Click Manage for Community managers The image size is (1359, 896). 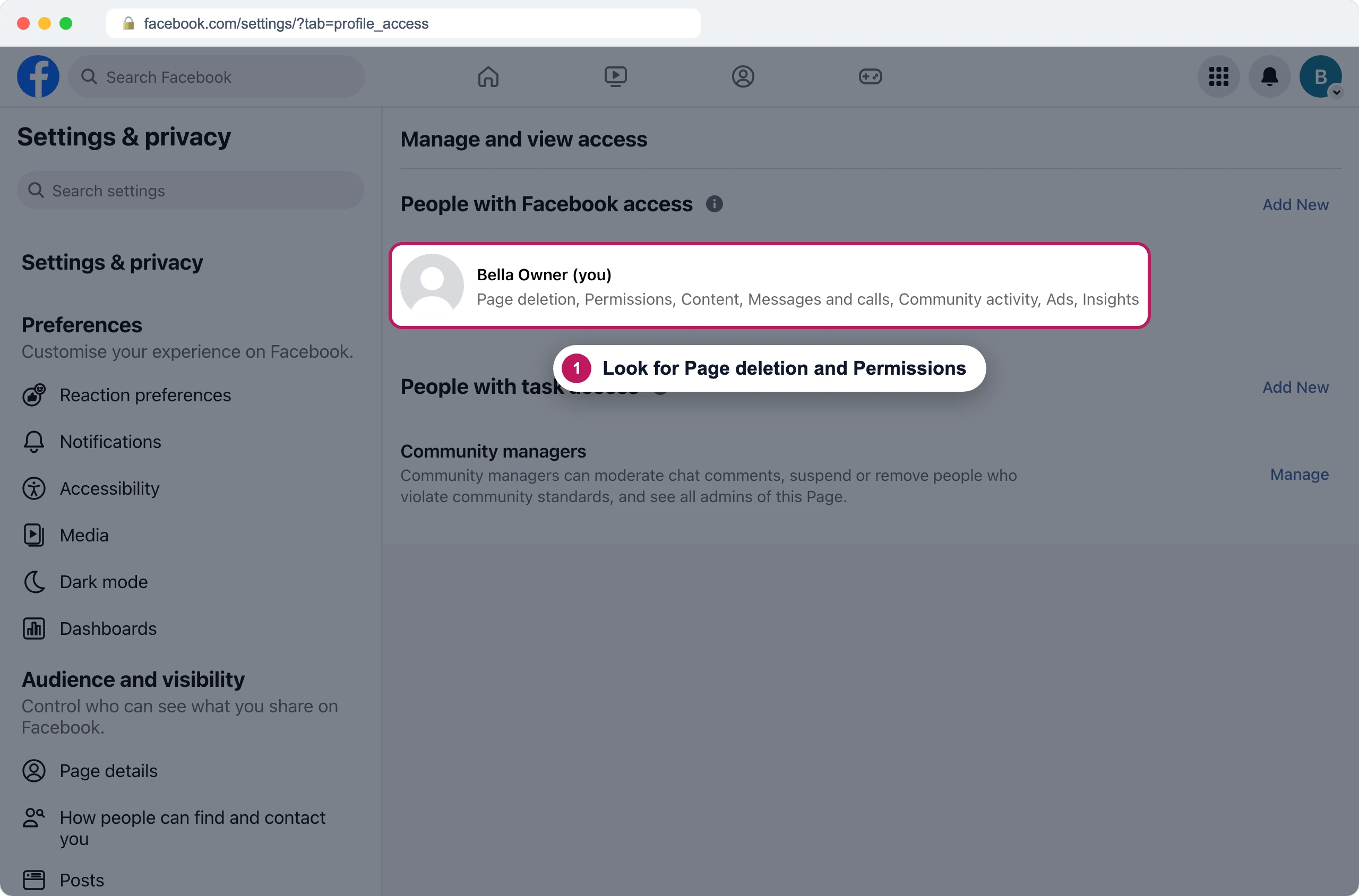point(1299,475)
